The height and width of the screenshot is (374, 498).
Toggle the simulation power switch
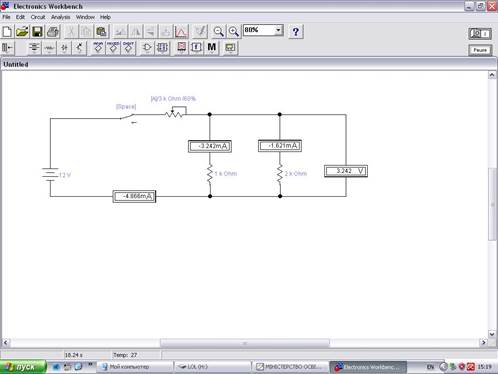point(480,34)
